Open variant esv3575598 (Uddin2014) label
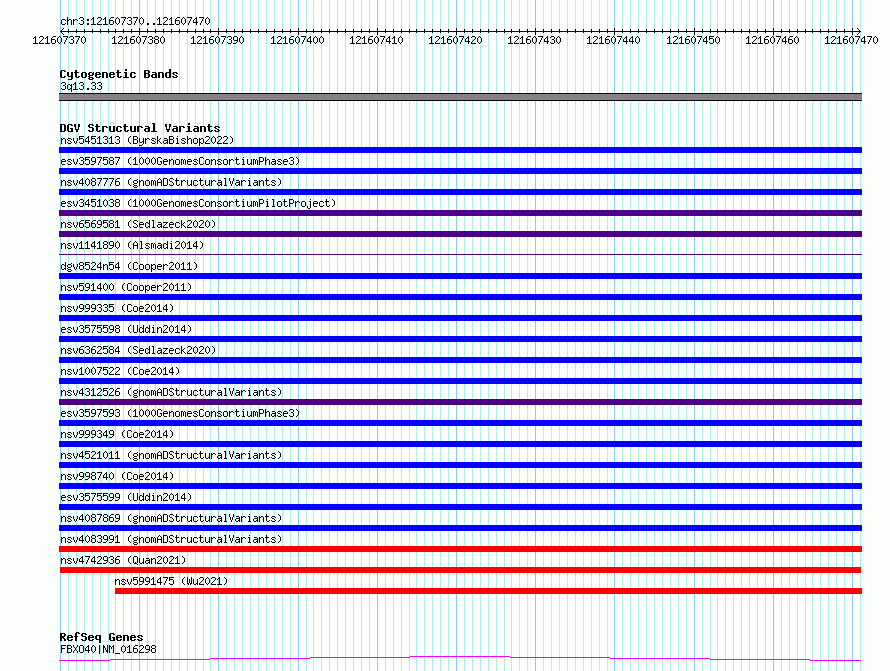The width and height of the screenshot is (890, 671). point(126,329)
